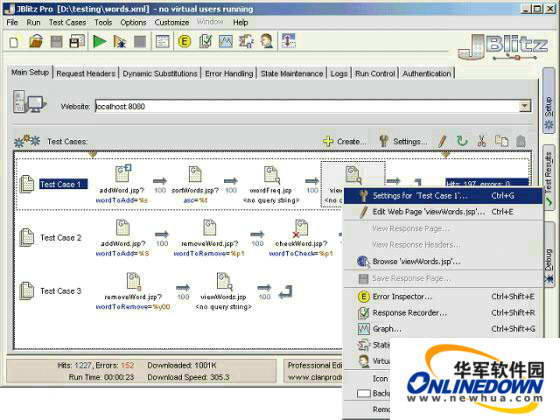Screen dimensions: 560x420
Task: Switch to the Run Control tab
Action: [375, 74]
